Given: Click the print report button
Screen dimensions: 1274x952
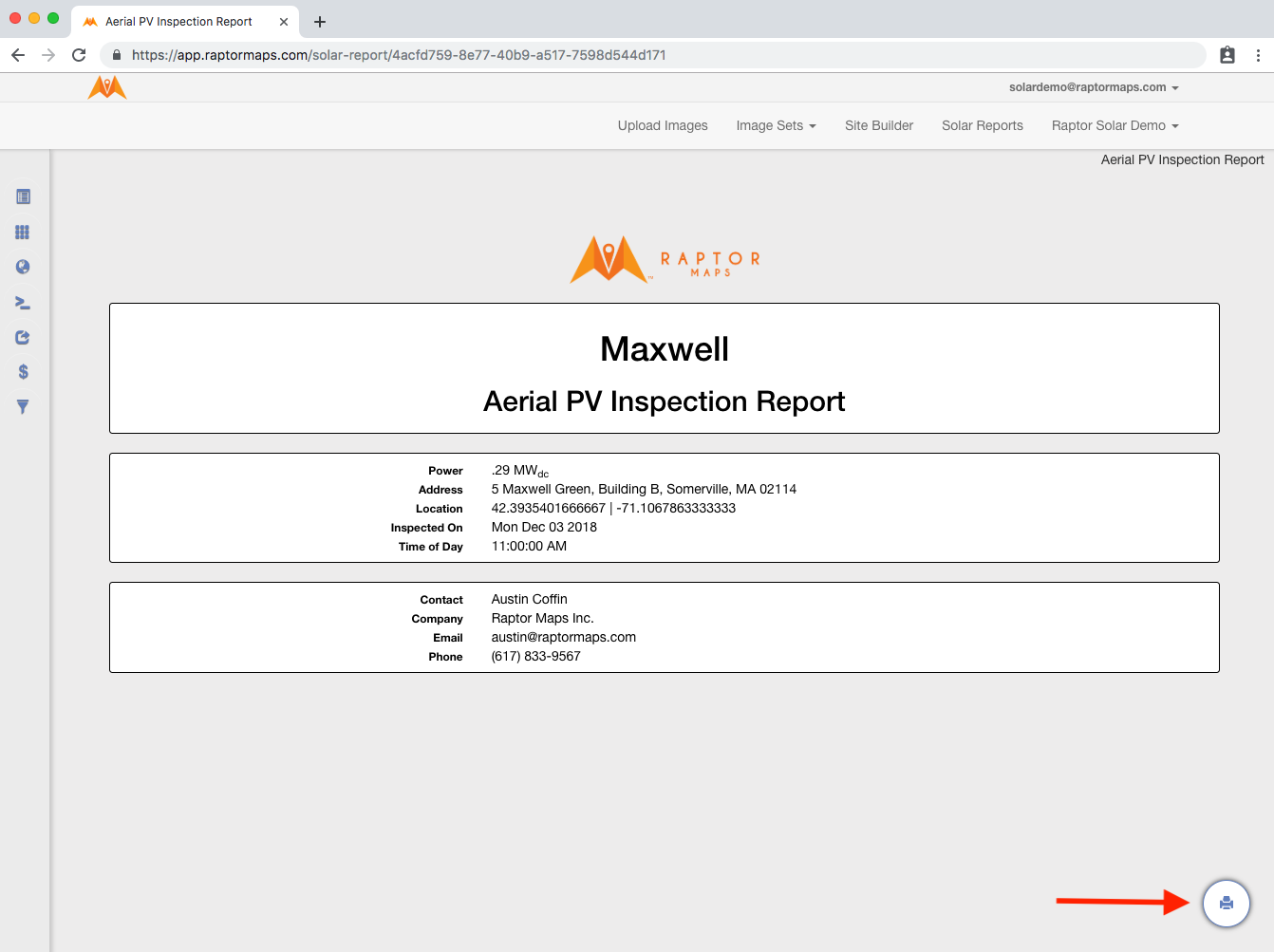Looking at the screenshot, I should point(1227,903).
